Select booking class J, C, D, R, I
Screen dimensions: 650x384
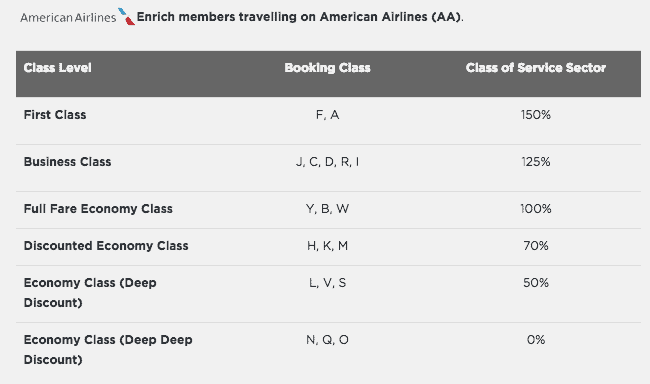coord(327,162)
